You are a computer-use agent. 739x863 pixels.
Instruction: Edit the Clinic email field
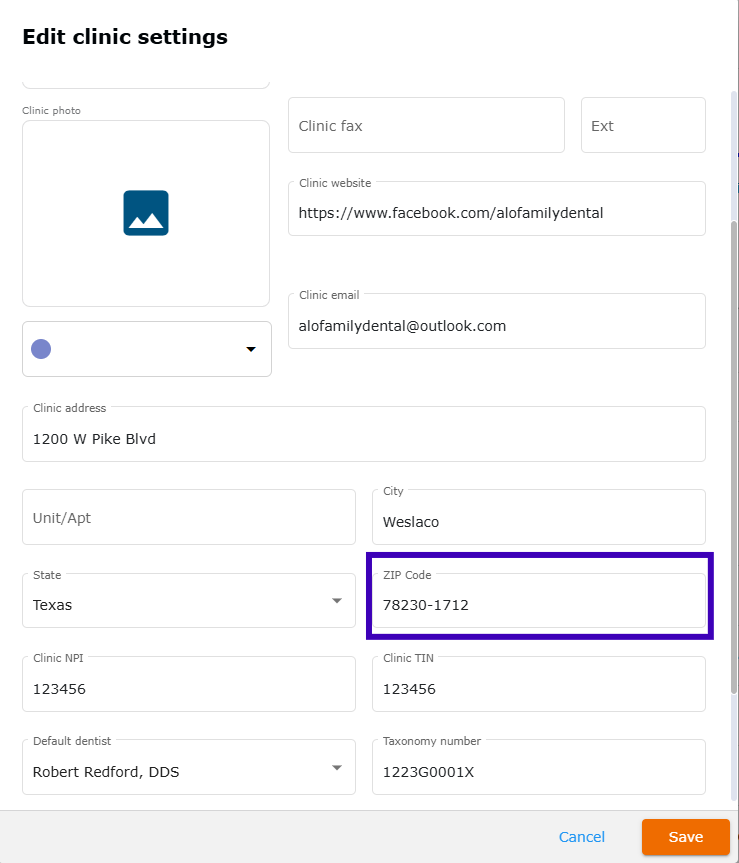(497, 321)
